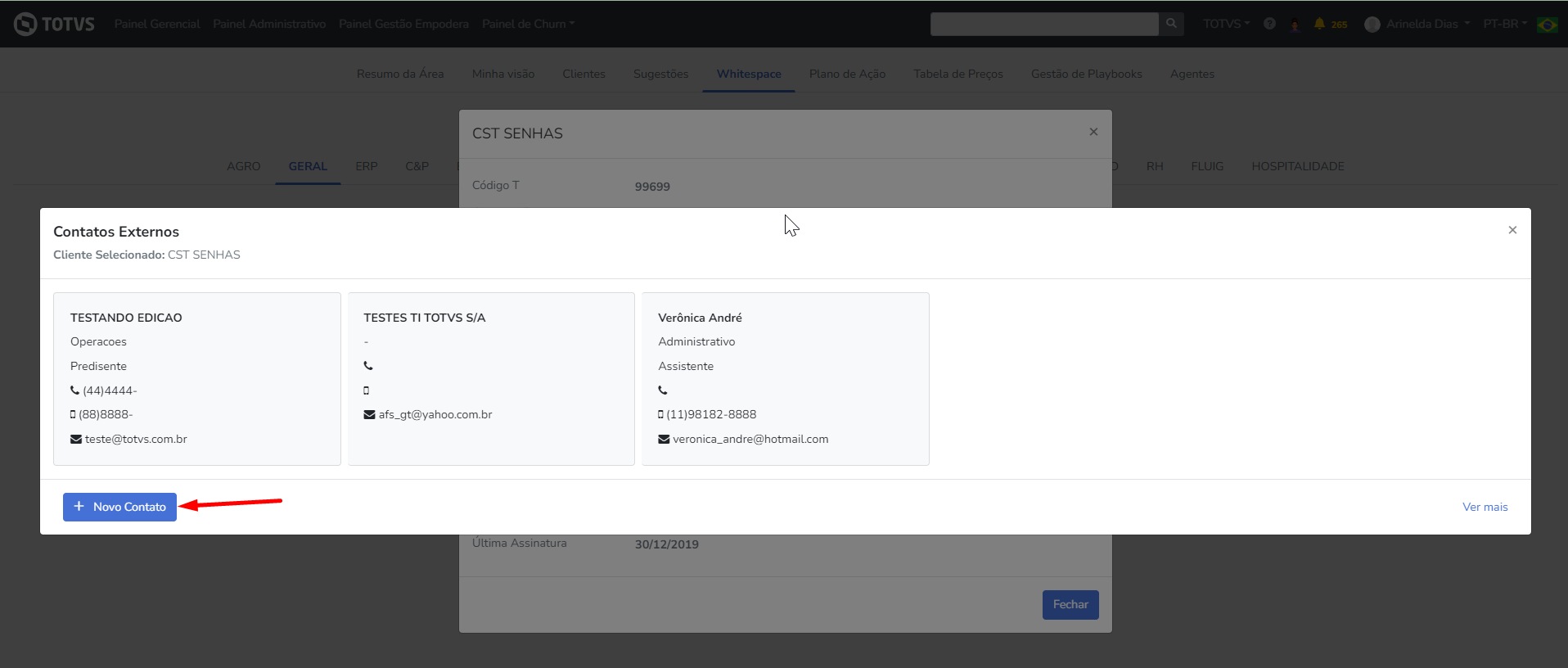Image resolution: width=1568 pixels, height=668 pixels.
Task: Select the Plano de Ação tab
Action: coord(847,74)
